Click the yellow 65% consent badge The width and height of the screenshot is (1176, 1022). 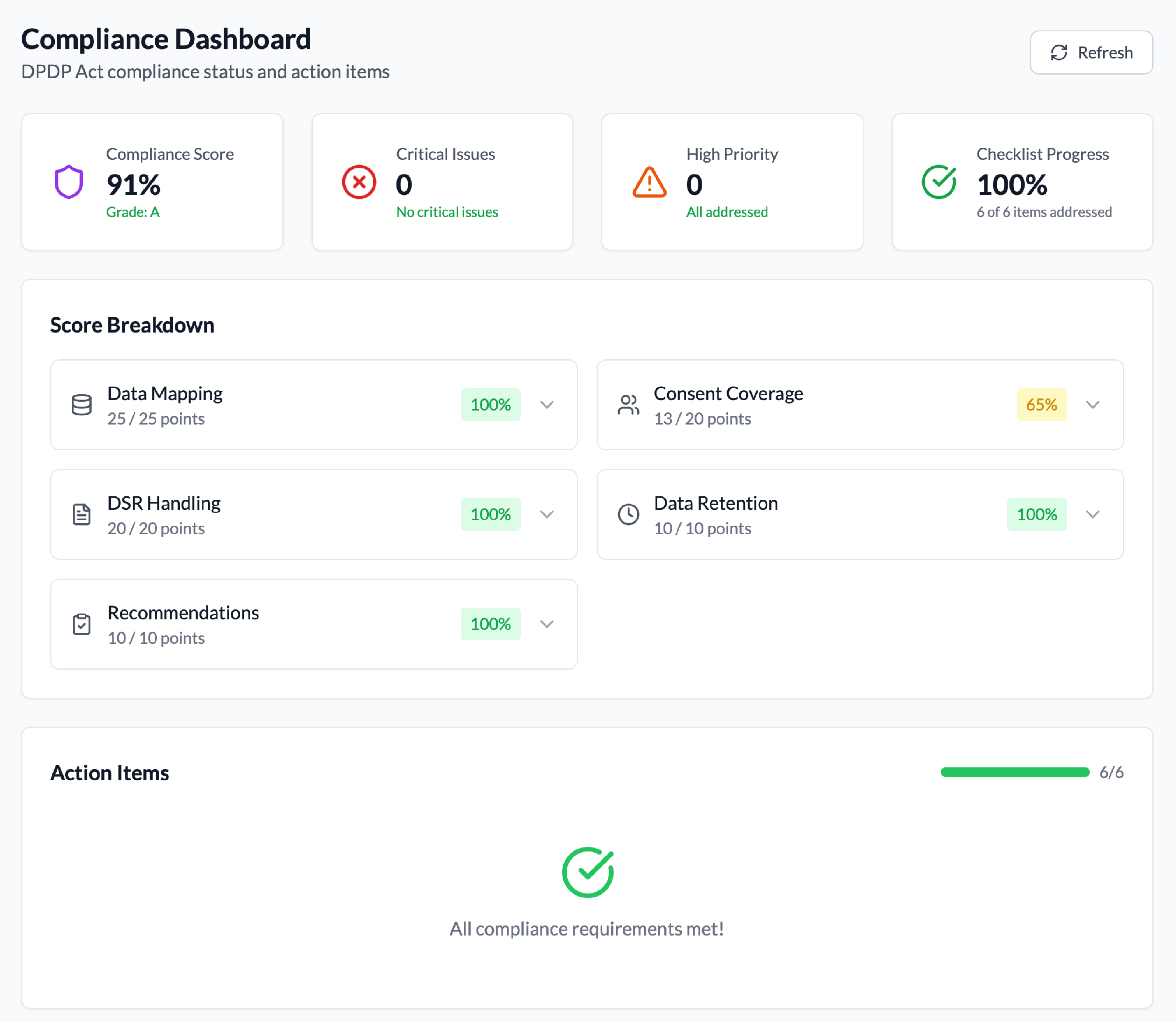1041,404
